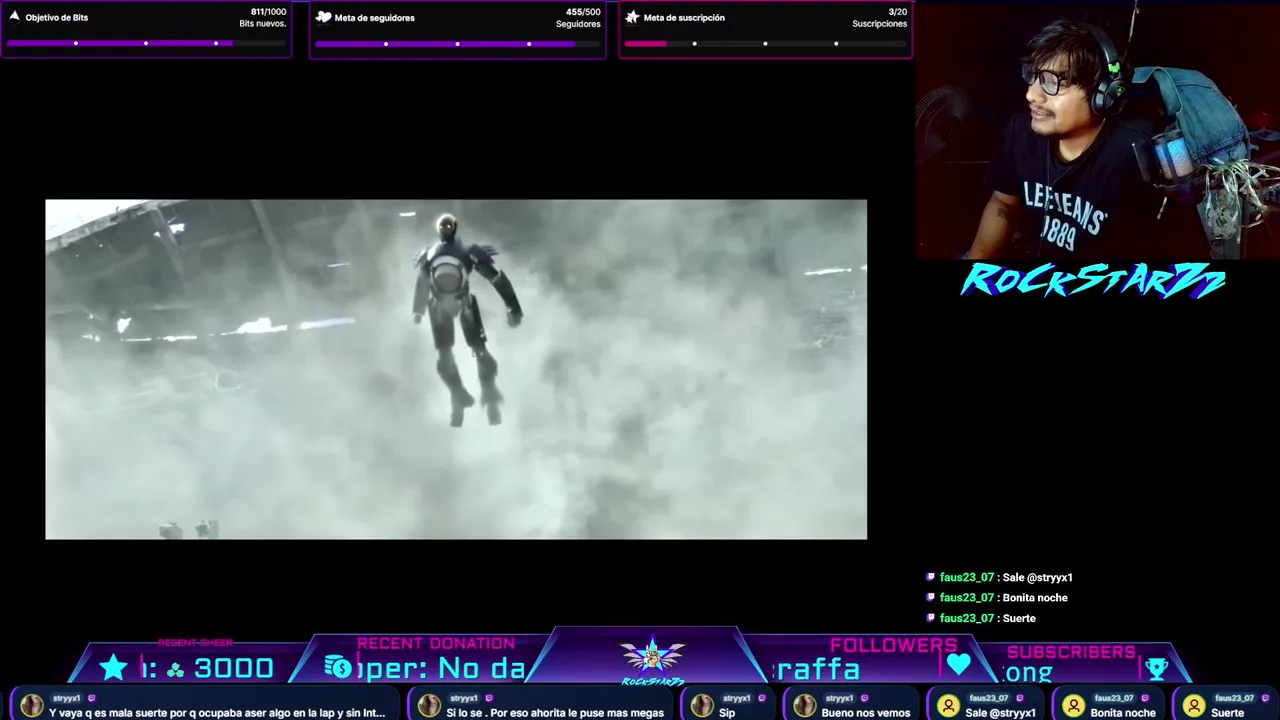The width and height of the screenshot is (1280, 720).
Task: Click the badge before "Sale @stryyx1" chat line
Action: pos(931,577)
